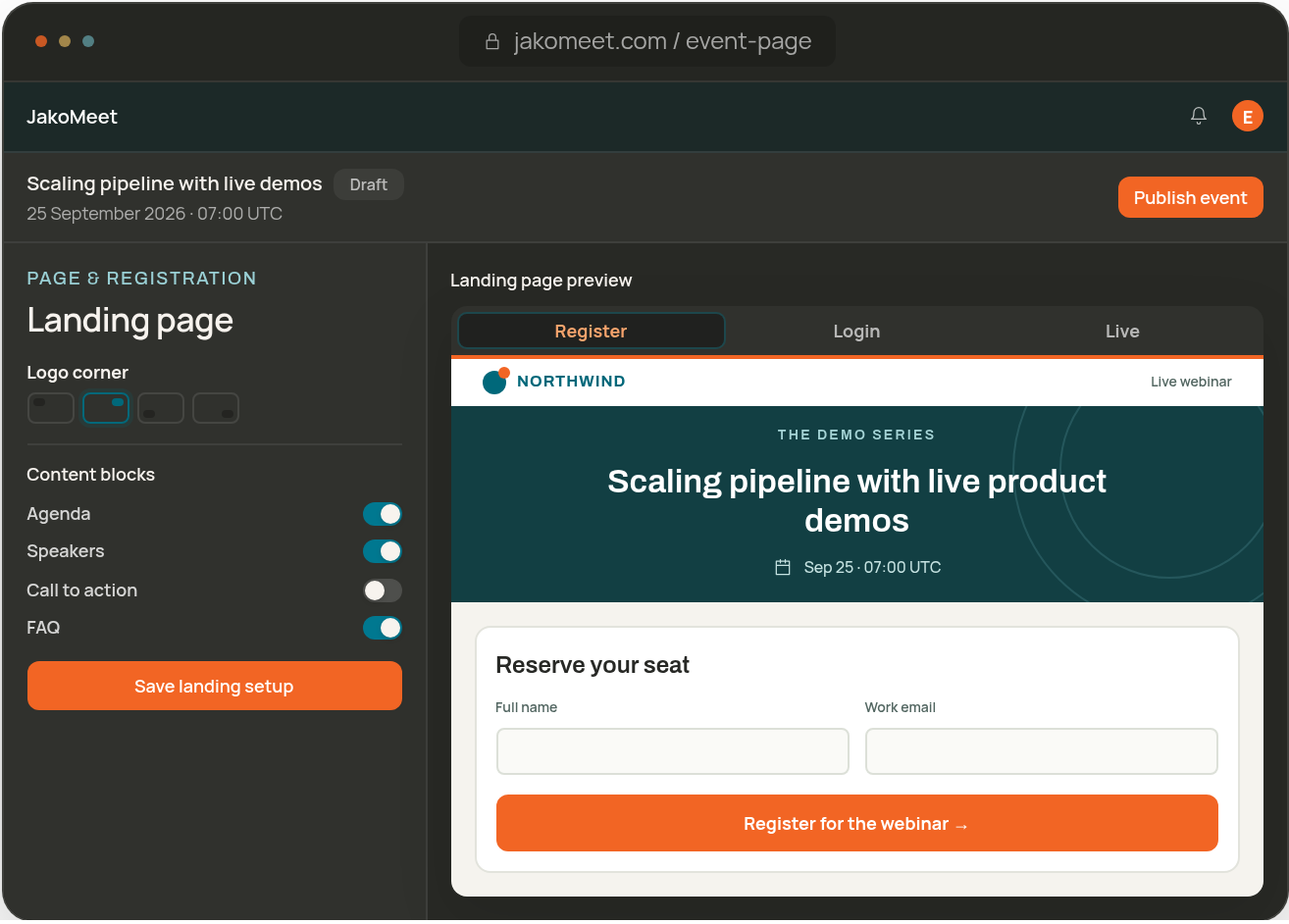The width and height of the screenshot is (1289, 924).
Task: Switch off the FAQ toggle
Action: (x=383, y=628)
